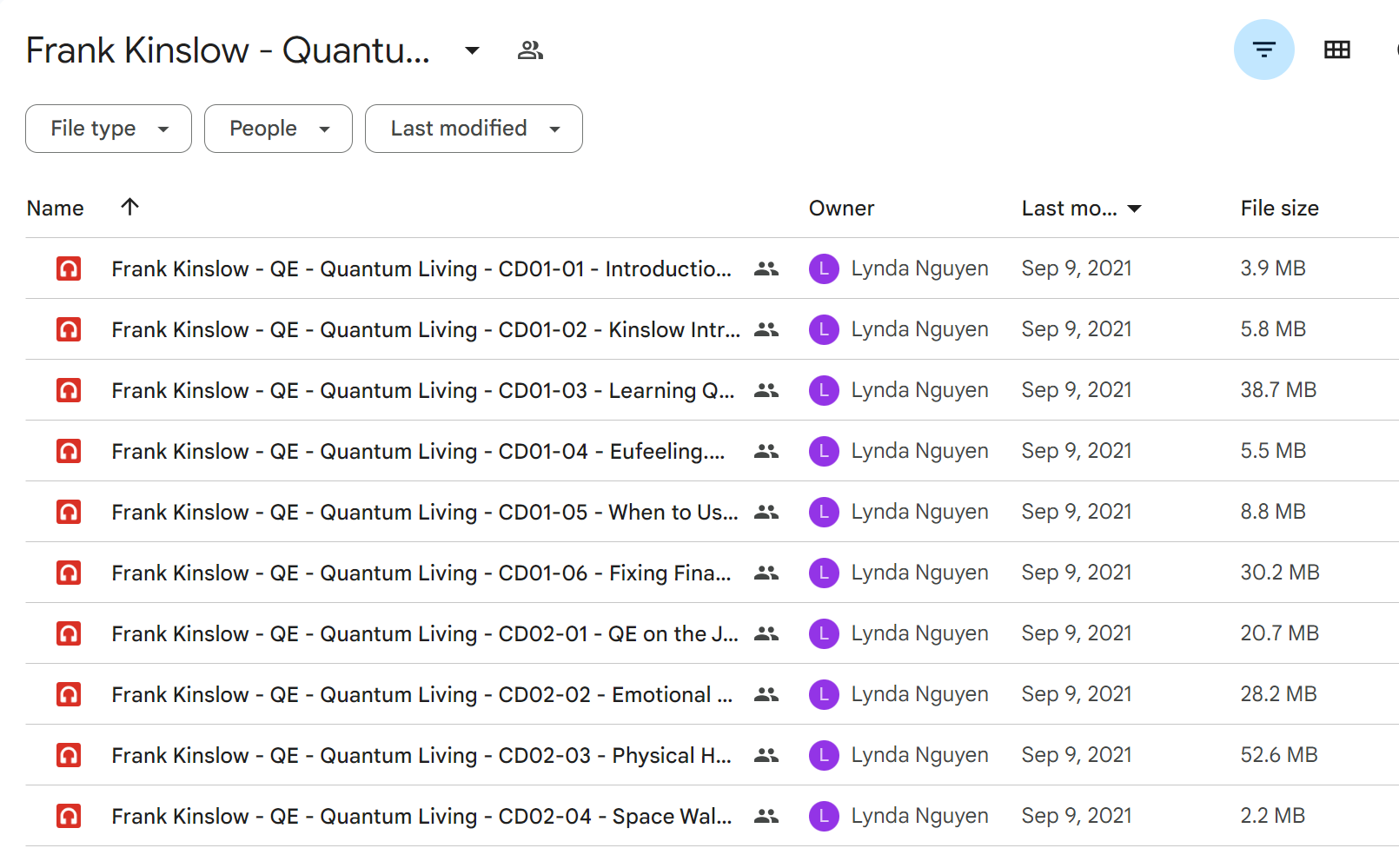The width and height of the screenshot is (1399, 868).
Task: Reverse the sort direction with the up arrow
Action: (129, 207)
